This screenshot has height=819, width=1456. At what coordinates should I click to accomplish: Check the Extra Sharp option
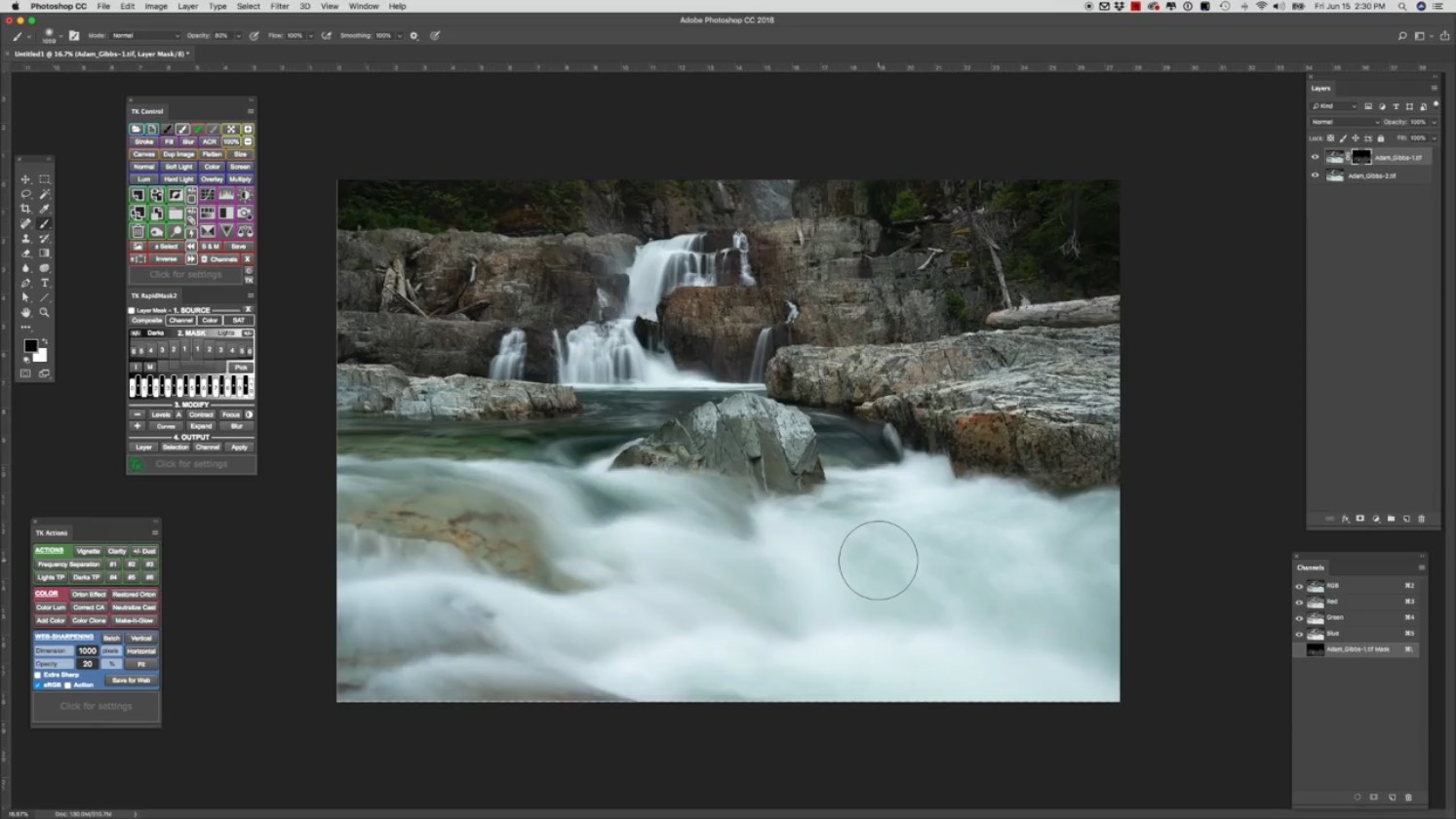pyautogui.click(x=39, y=675)
